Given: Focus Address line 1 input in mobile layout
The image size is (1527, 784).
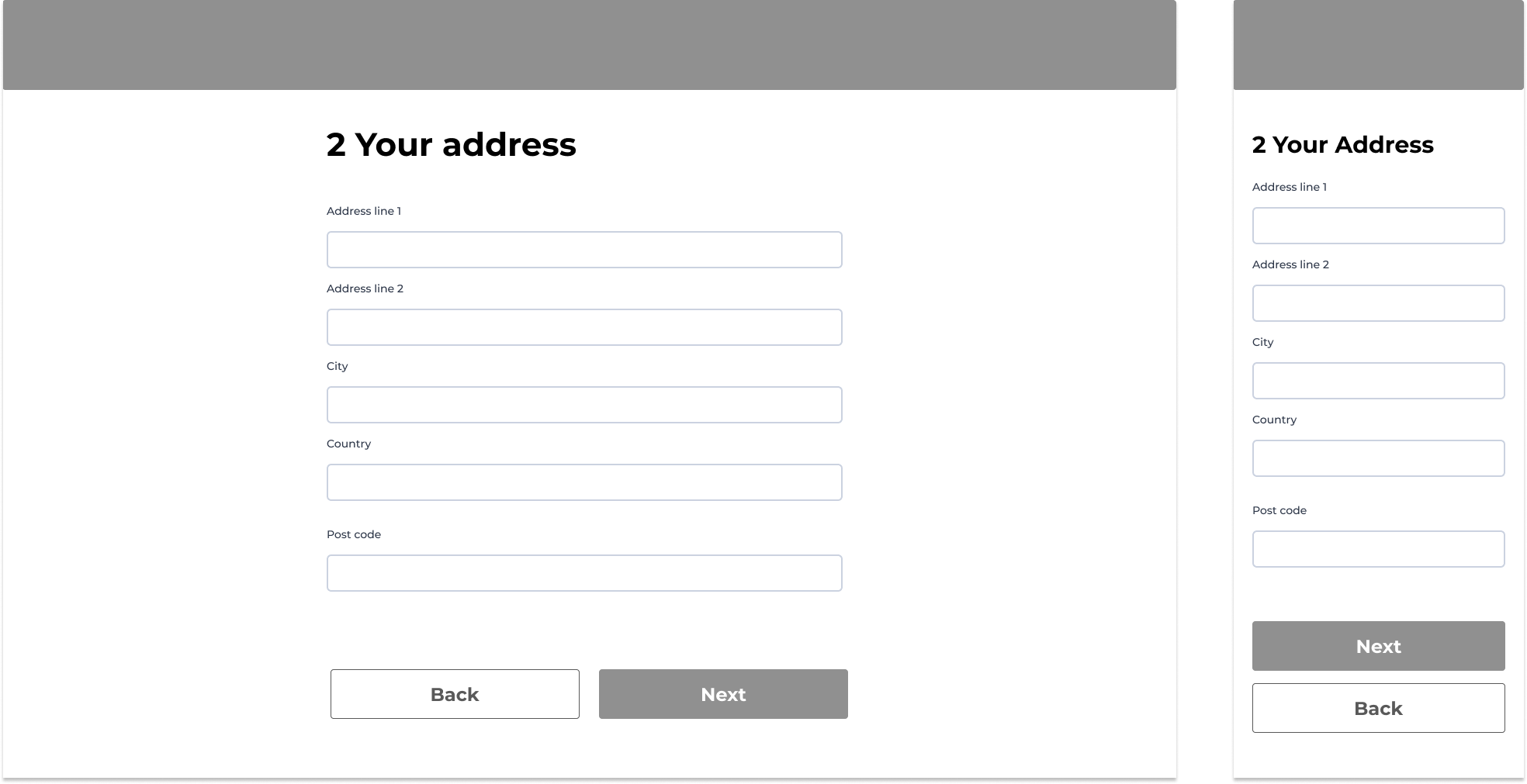Looking at the screenshot, I should pyautogui.click(x=1378, y=226).
